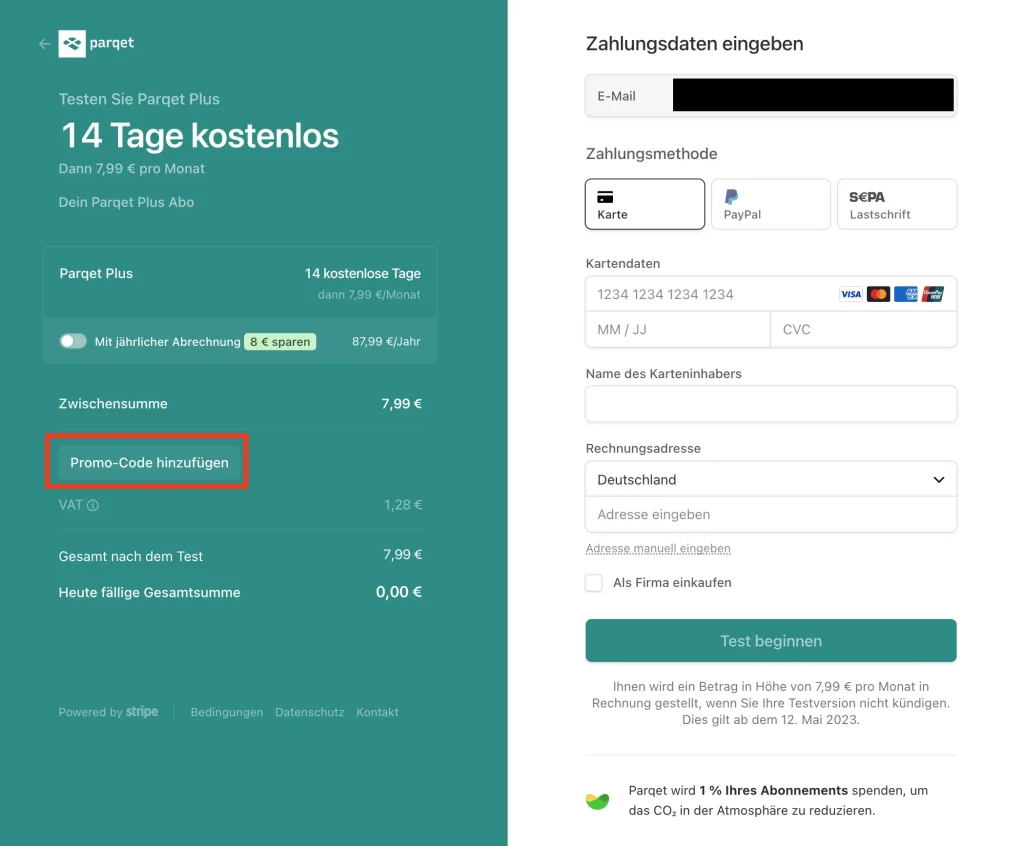The height and width of the screenshot is (846, 1024).
Task: Click the 'Name des Karteninhabers' field
Action: coord(770,404)
